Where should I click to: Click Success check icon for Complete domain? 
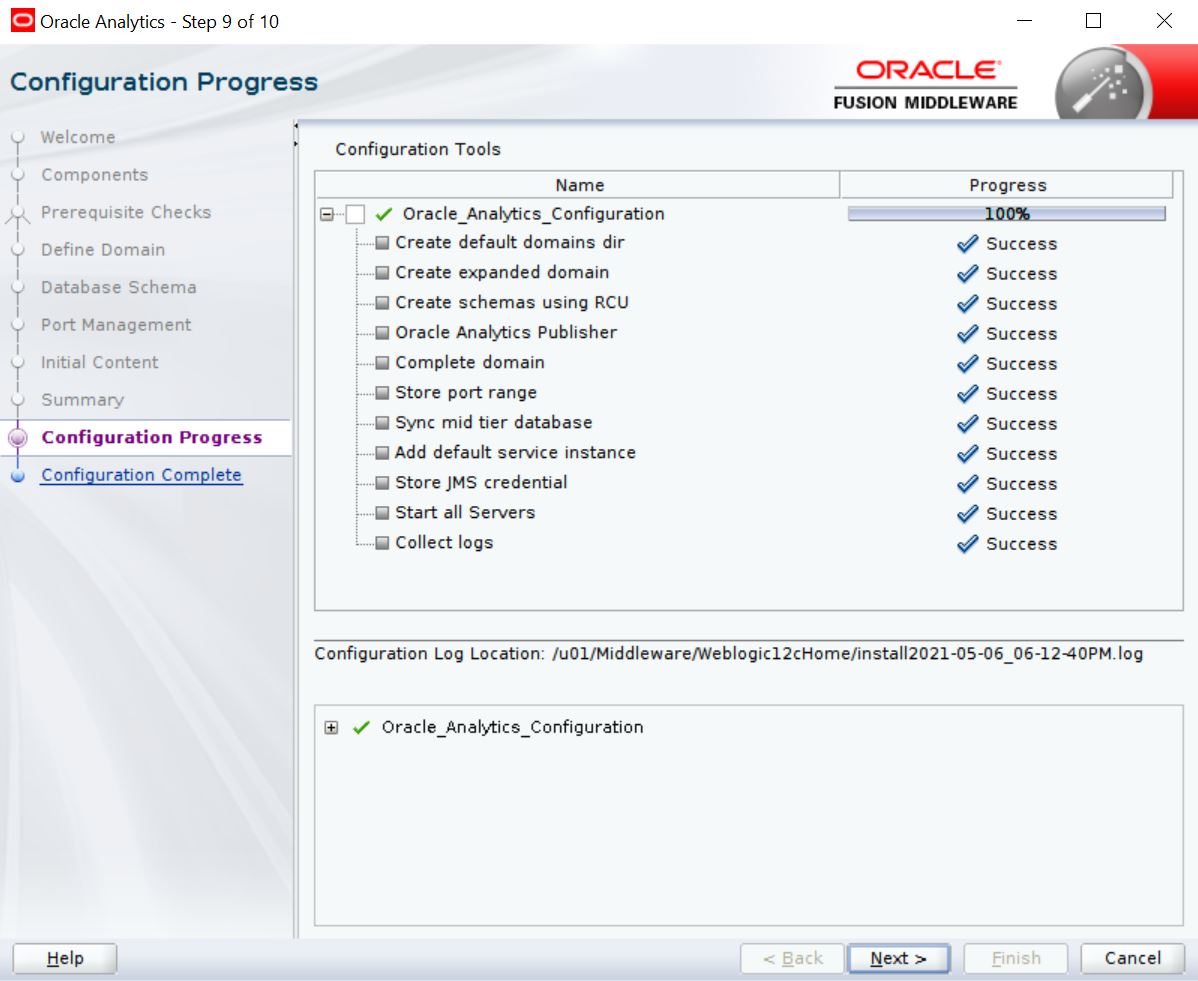tap(967, 364)
